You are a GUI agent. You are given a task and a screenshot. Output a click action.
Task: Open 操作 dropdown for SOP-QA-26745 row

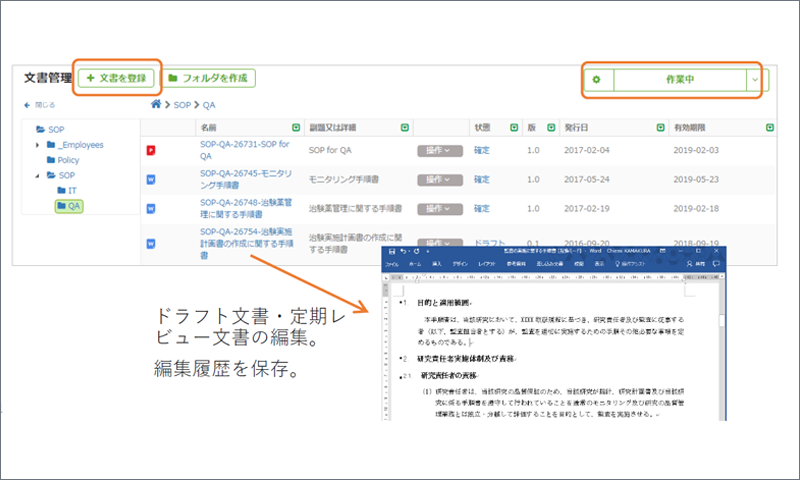[440, 180]
